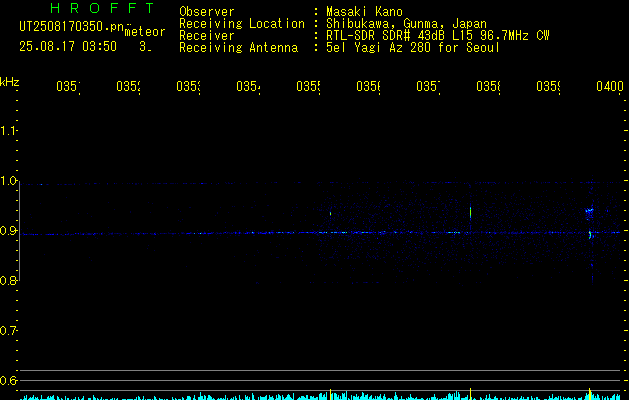Click the yellow power spike near 0358
This screenshot has height=400, width=629.
click(x=470, y=393)
